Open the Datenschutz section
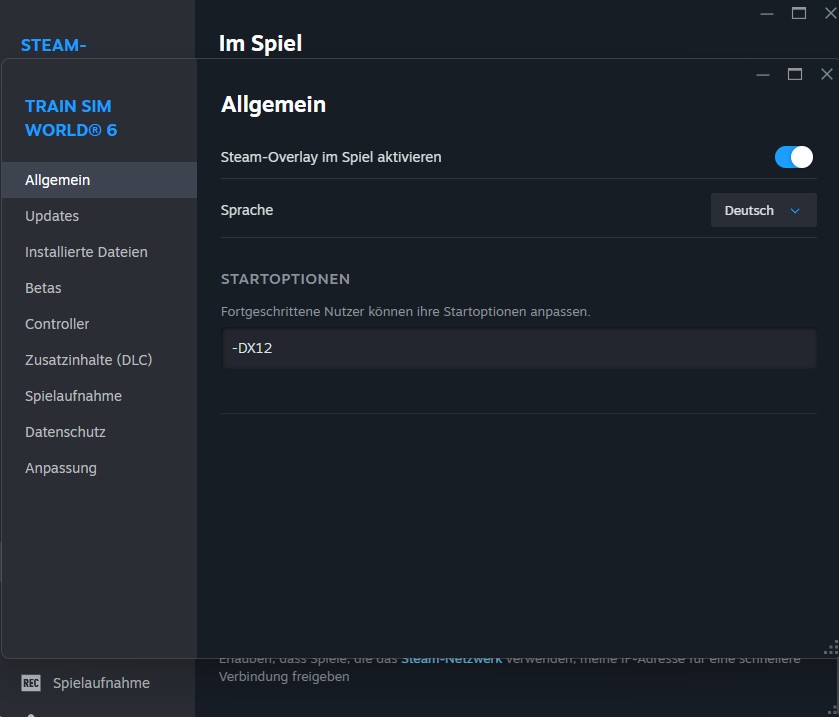 [x=65, y=432]
